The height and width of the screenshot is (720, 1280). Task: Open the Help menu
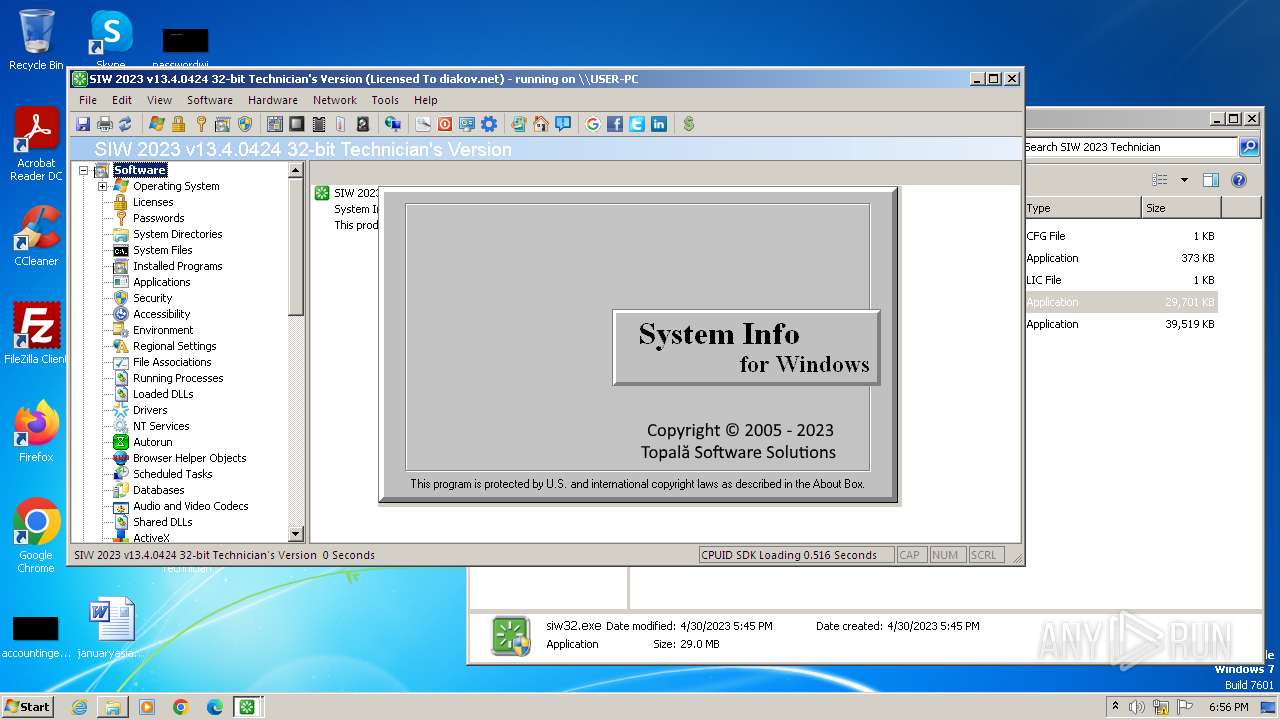point(426,100)
